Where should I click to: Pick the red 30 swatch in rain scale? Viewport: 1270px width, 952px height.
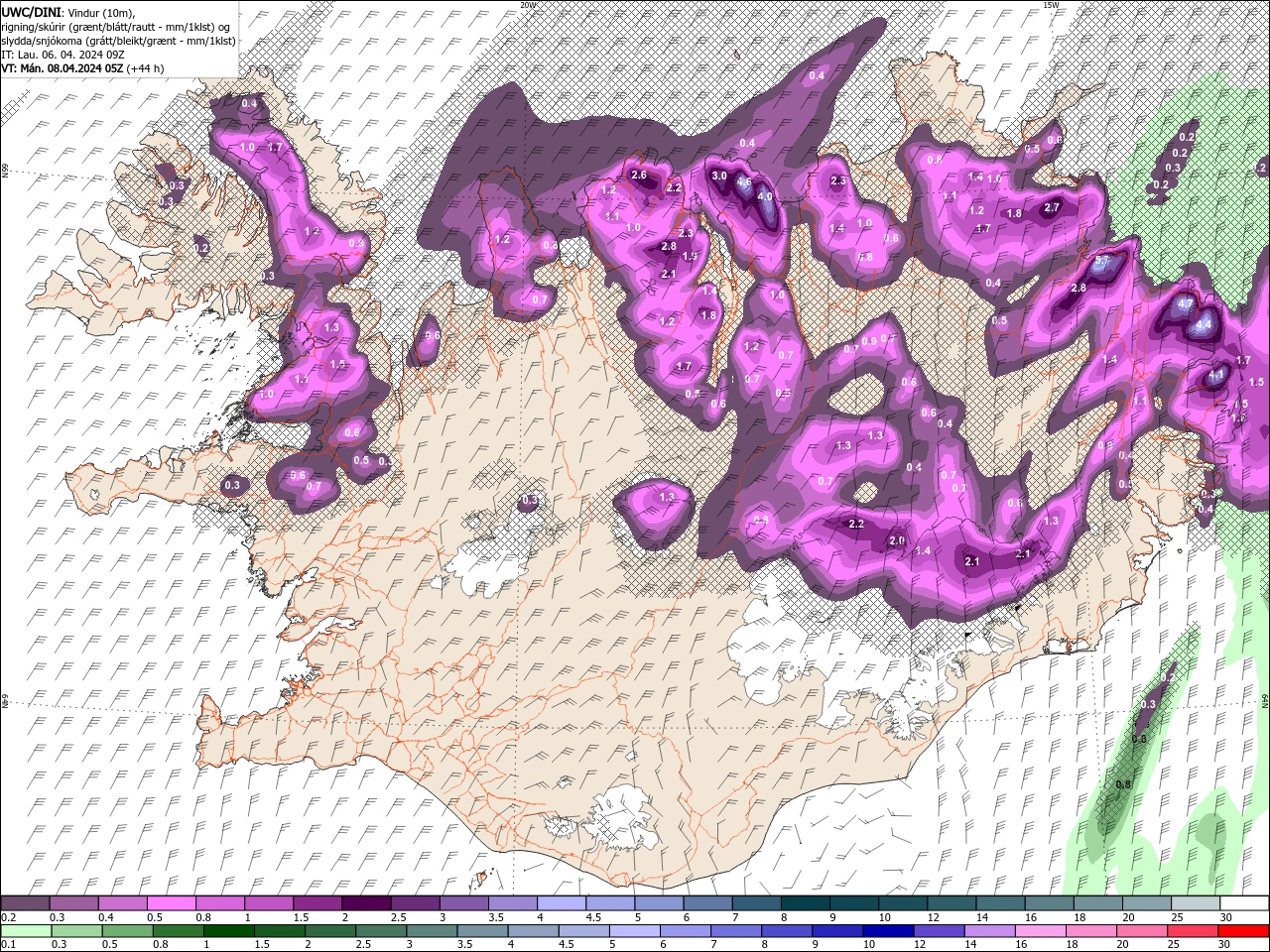pos(1243,931)
